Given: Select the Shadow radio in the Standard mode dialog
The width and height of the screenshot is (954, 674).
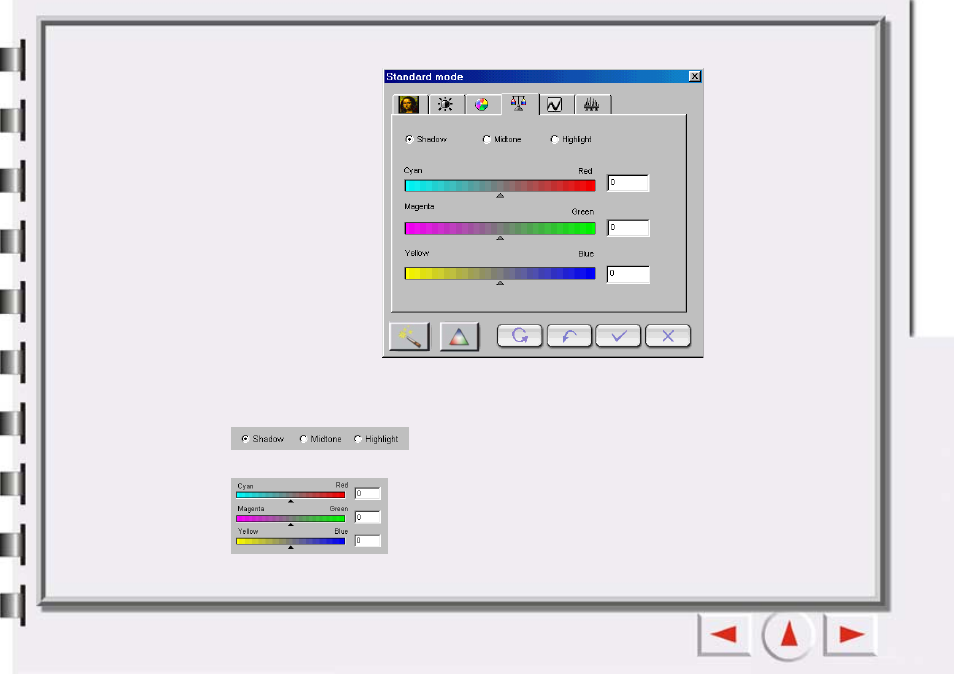Looking at the screenshot, I should (x=409, y=139).
